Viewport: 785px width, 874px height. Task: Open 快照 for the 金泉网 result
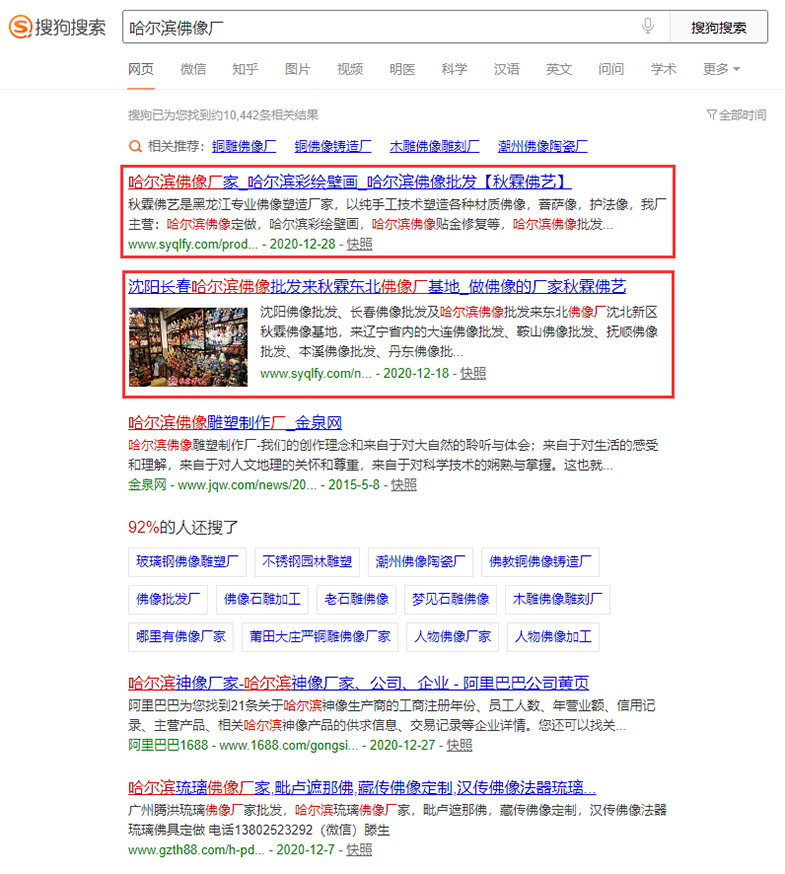pyautogui.click(x=404, y=484)
